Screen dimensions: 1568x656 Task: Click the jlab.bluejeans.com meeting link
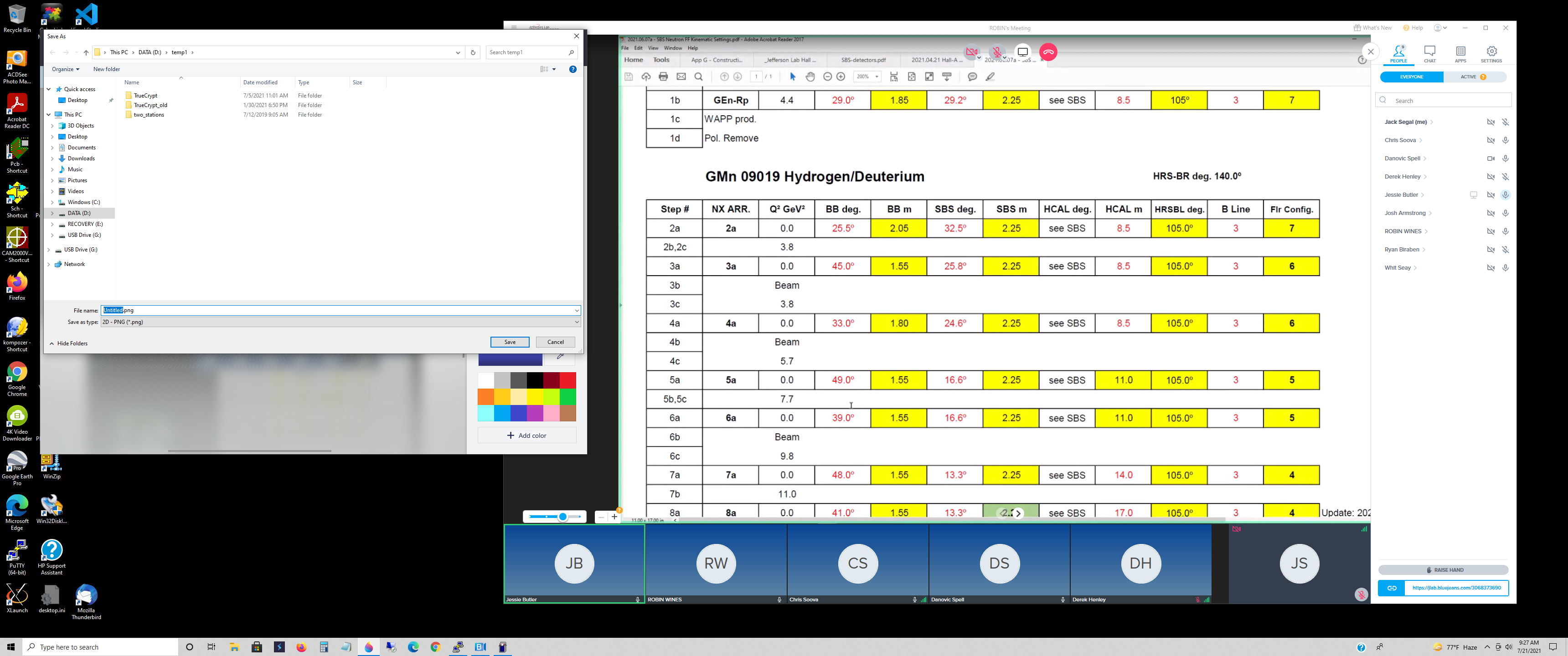point(1456,588)
